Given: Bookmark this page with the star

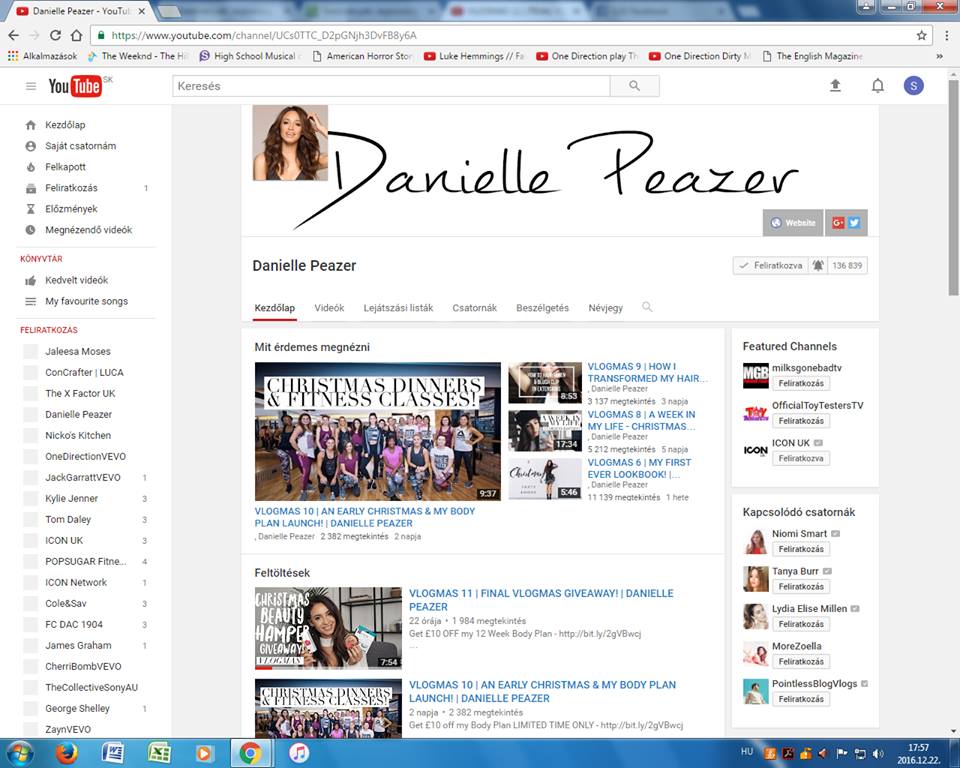Looking at the screenshot, I should [x=921, y=36].
